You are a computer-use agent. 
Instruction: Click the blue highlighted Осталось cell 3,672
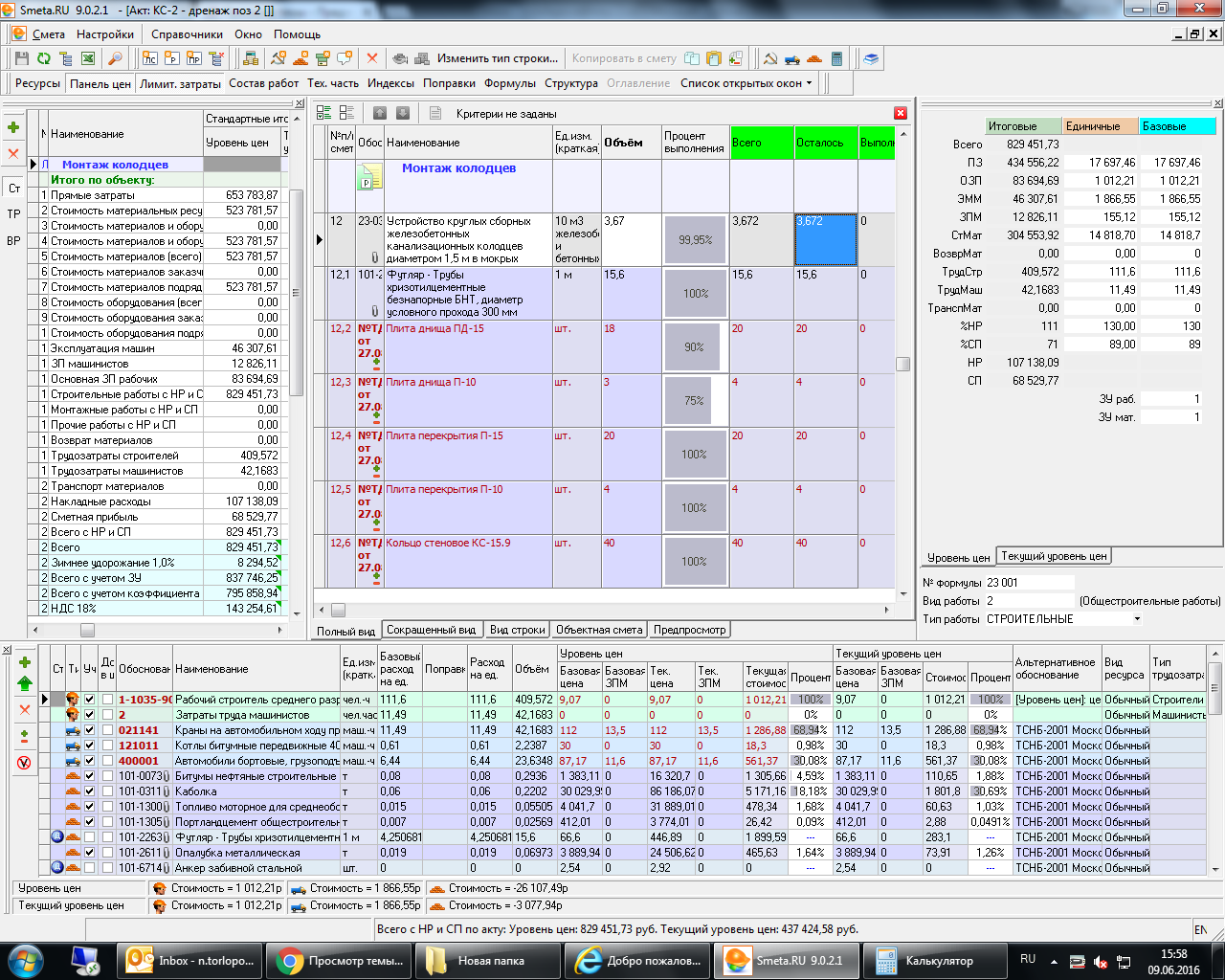(826, 240)
